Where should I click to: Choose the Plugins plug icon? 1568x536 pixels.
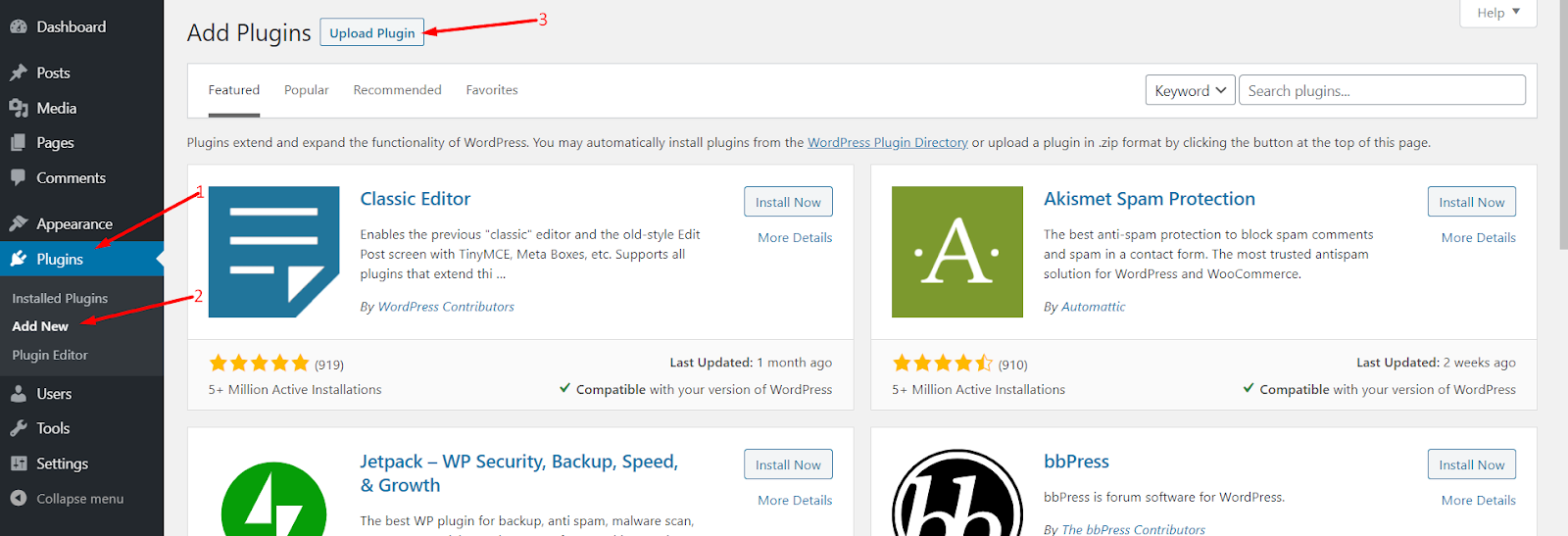[x=18, y=259]
